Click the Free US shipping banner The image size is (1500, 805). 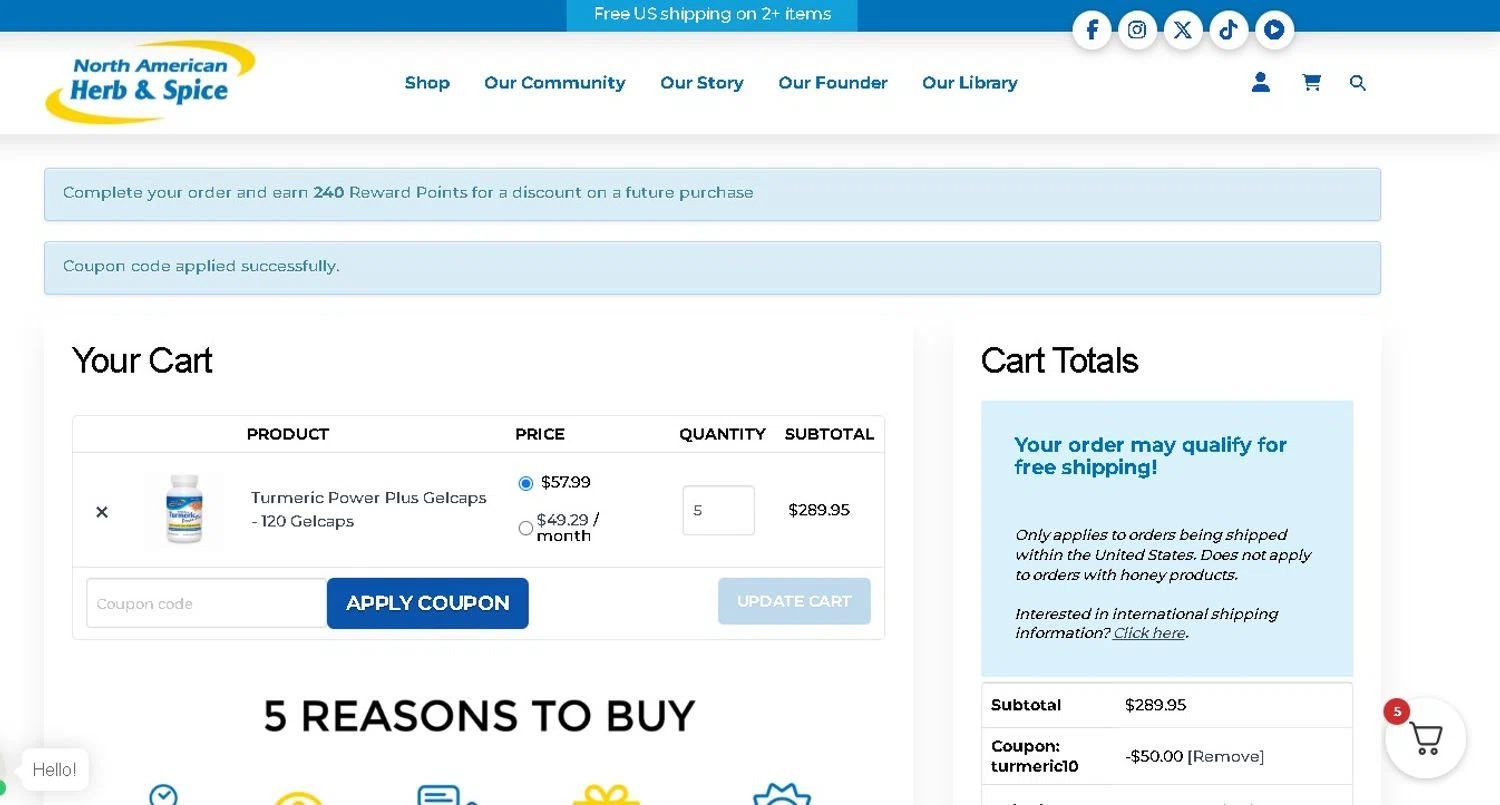pyautogui.click(x=712, y=15)
